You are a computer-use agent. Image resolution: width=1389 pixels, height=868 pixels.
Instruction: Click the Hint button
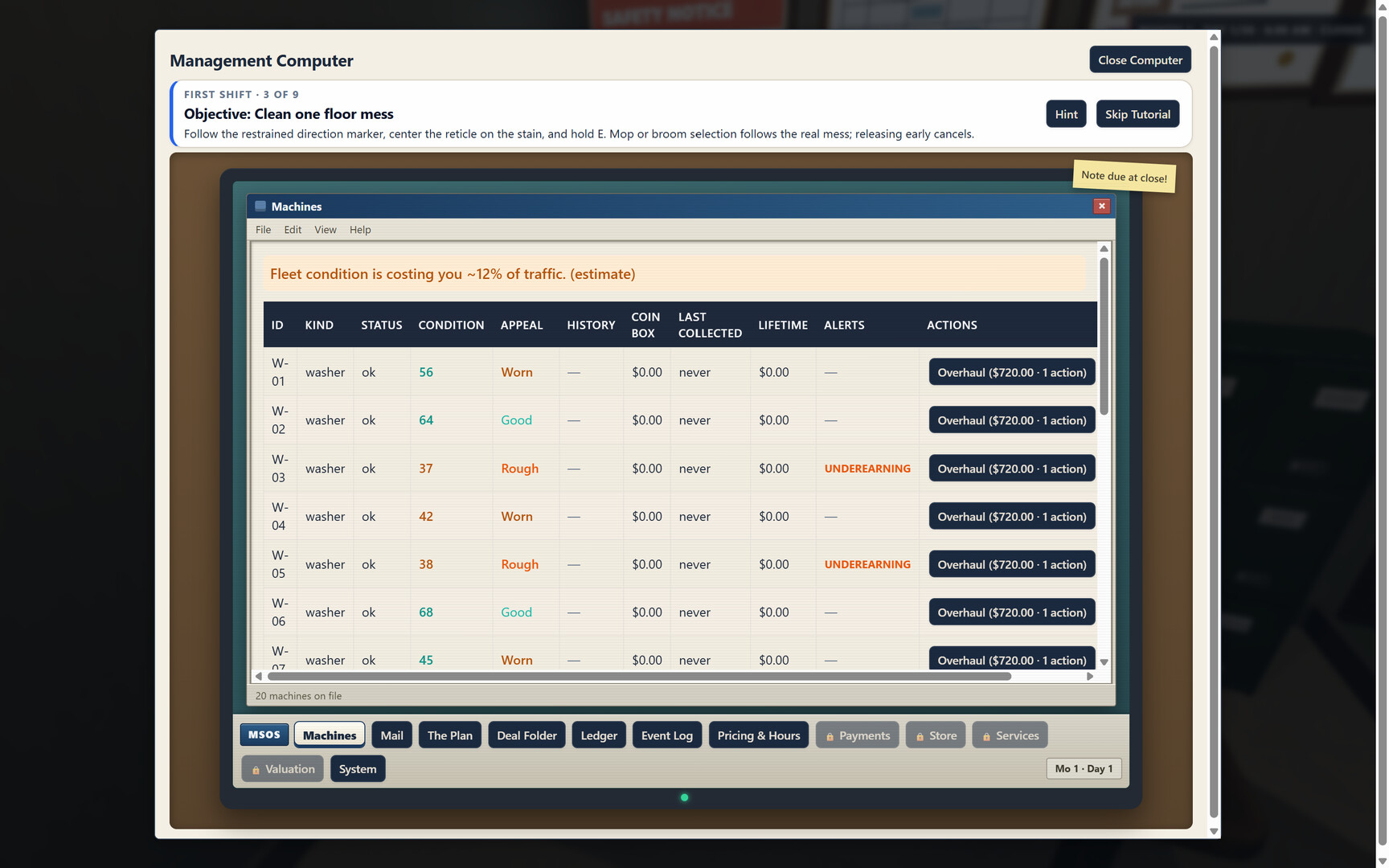(1067, 114)
